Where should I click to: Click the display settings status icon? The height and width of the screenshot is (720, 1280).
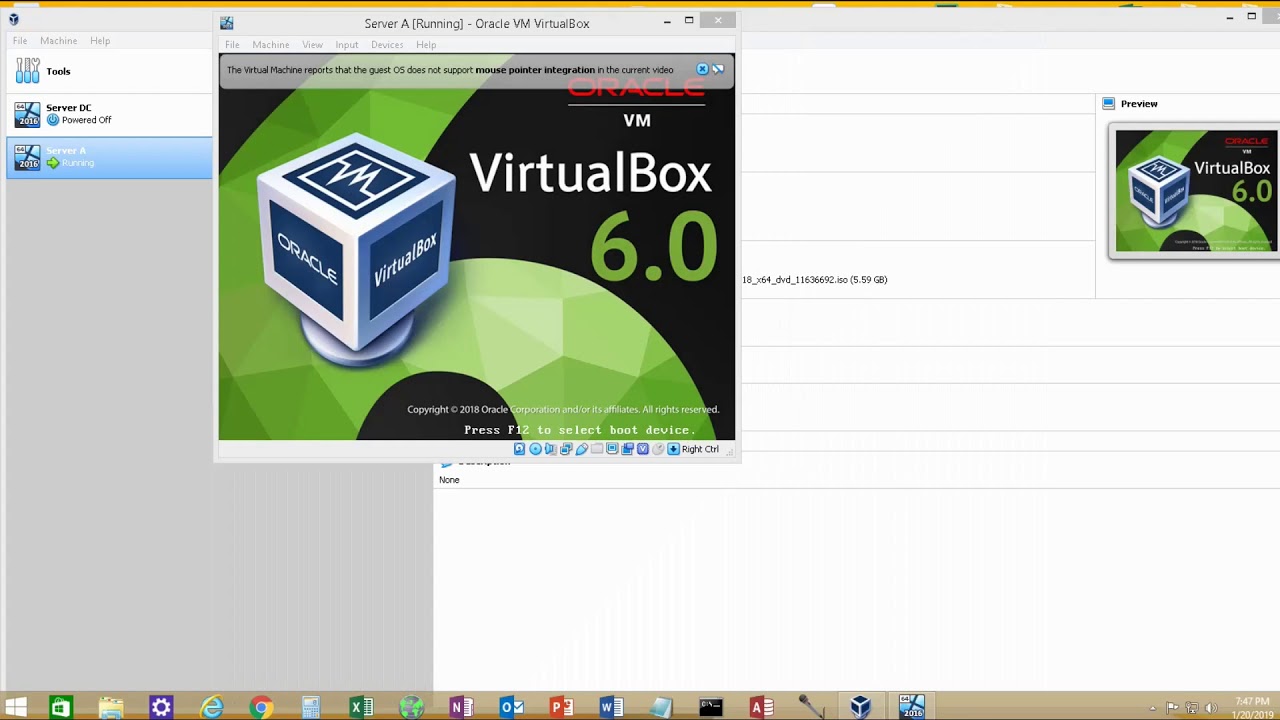[x=612, y=448]
